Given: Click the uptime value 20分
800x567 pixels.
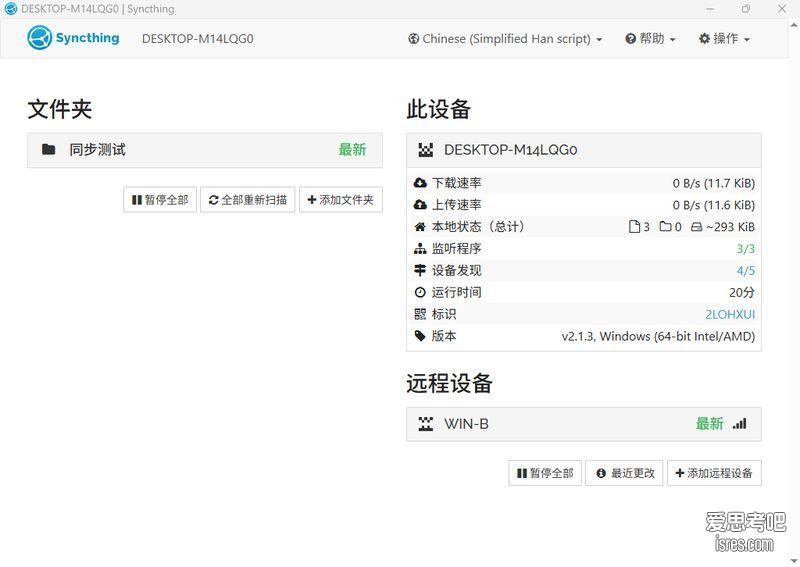Looking at the screenshot, I should click(742, 292).
